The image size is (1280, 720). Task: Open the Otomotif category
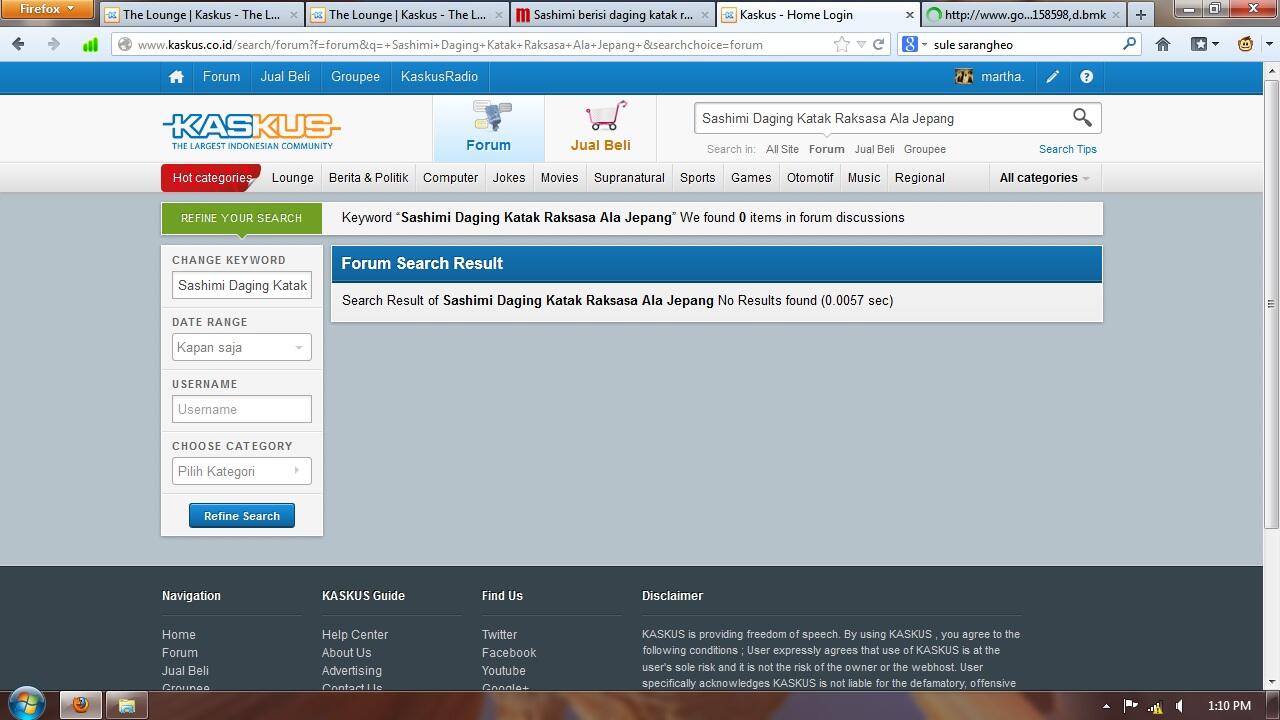810,178
